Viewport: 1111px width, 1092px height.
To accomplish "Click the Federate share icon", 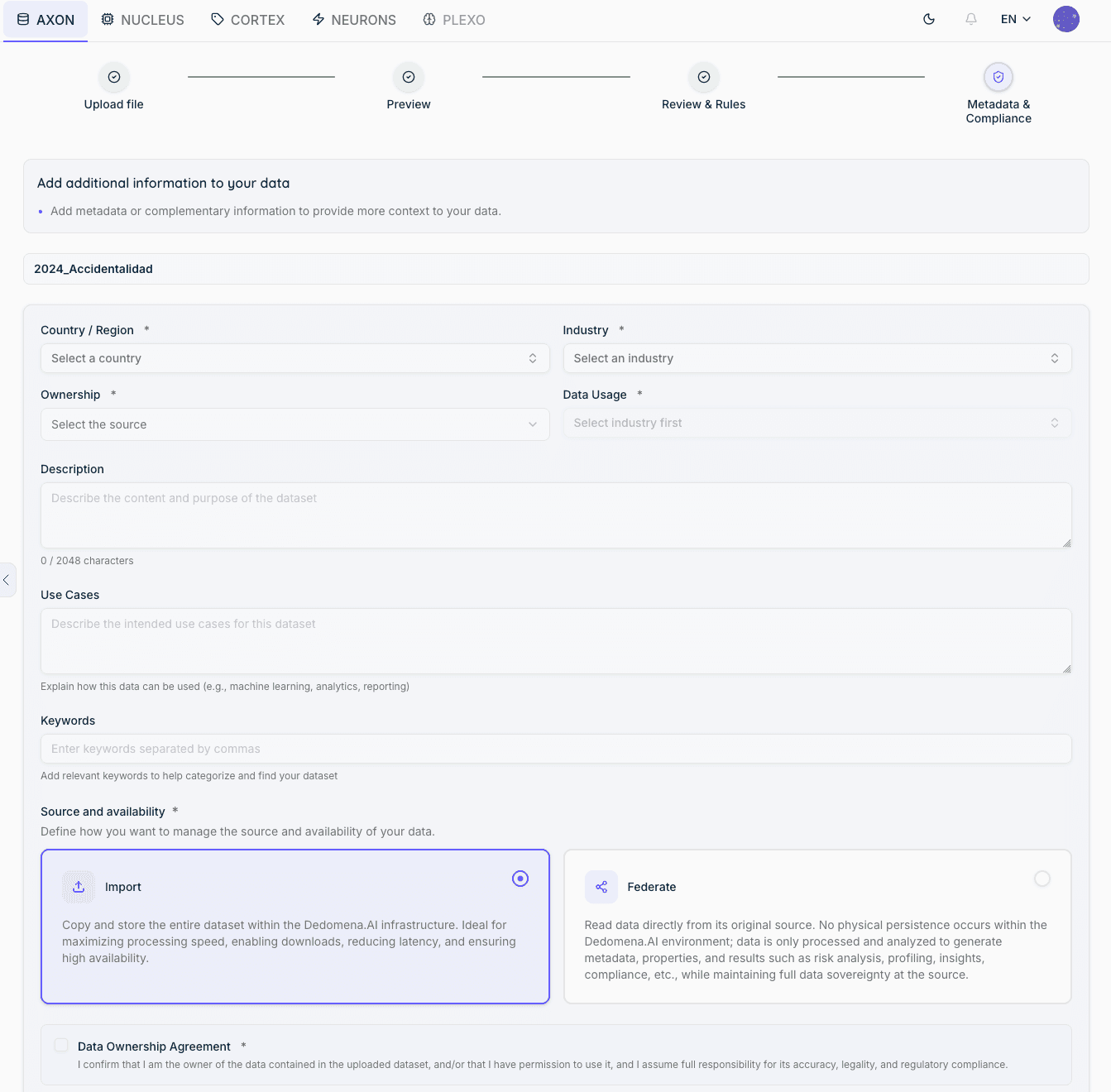I will (601, 887).
